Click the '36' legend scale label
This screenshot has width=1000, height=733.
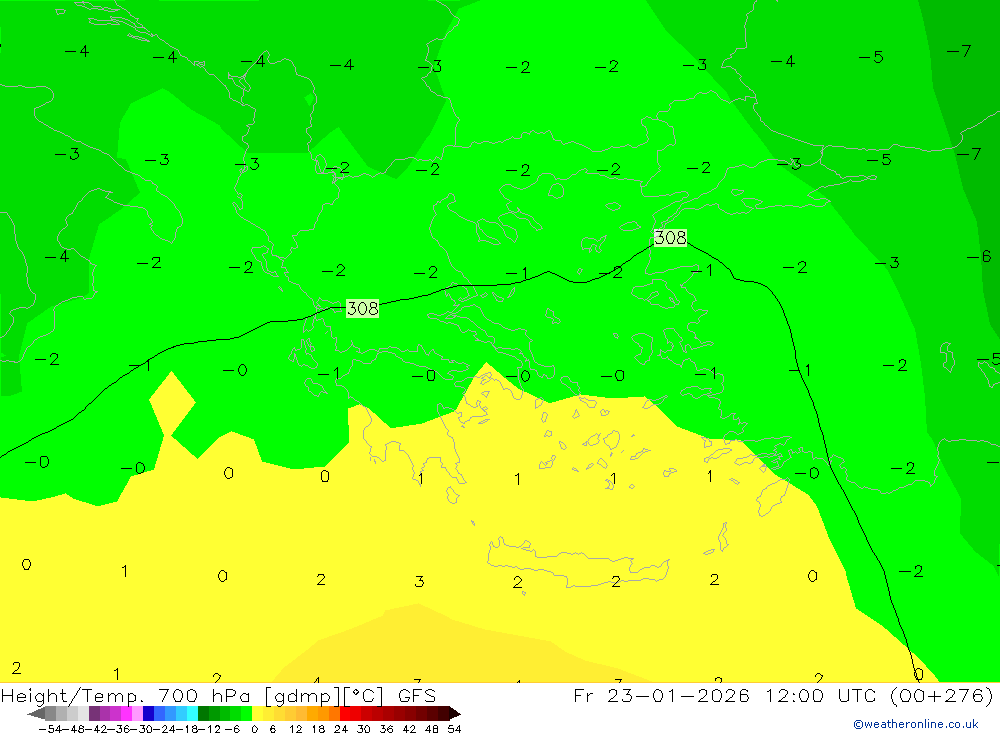click(x=386, y=729)
